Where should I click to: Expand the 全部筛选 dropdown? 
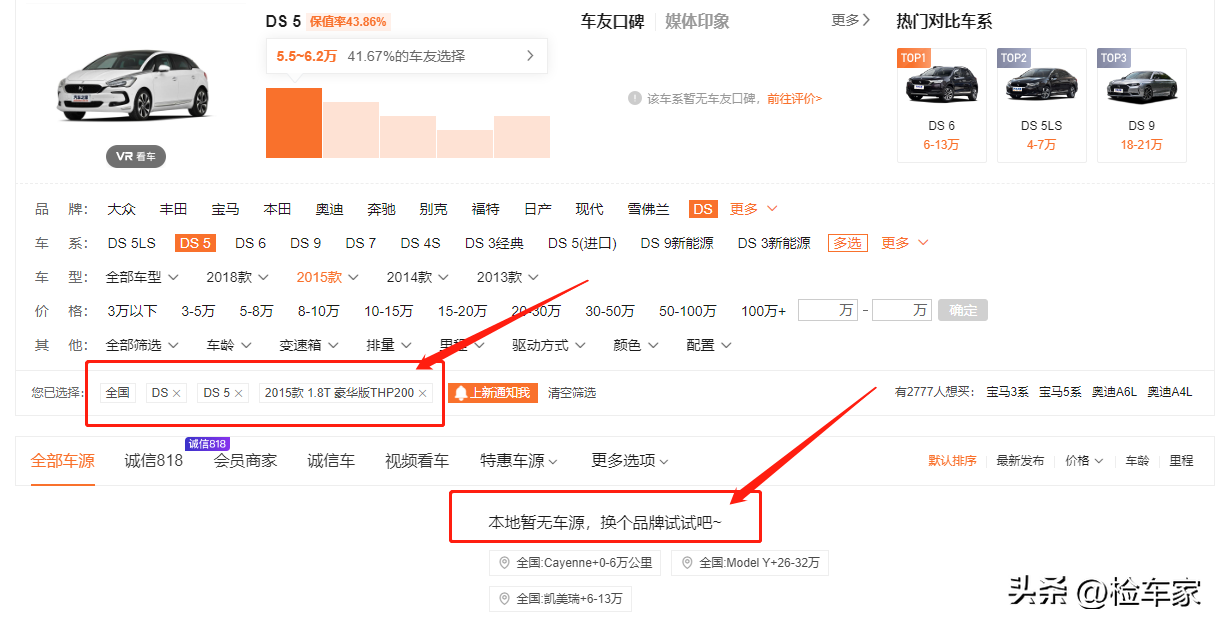coord(142,345)
